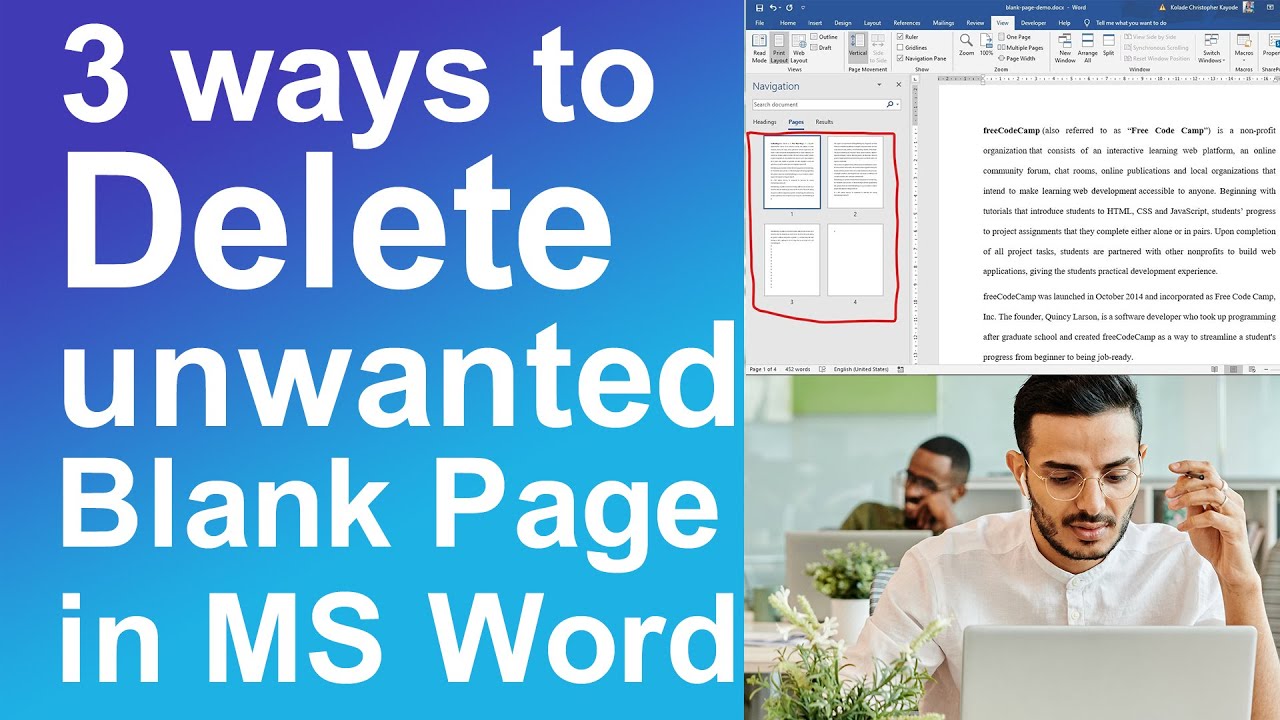Choose One Page zoom
1280x720 pixels.
pyautogui.click(x=1015, y=37)
